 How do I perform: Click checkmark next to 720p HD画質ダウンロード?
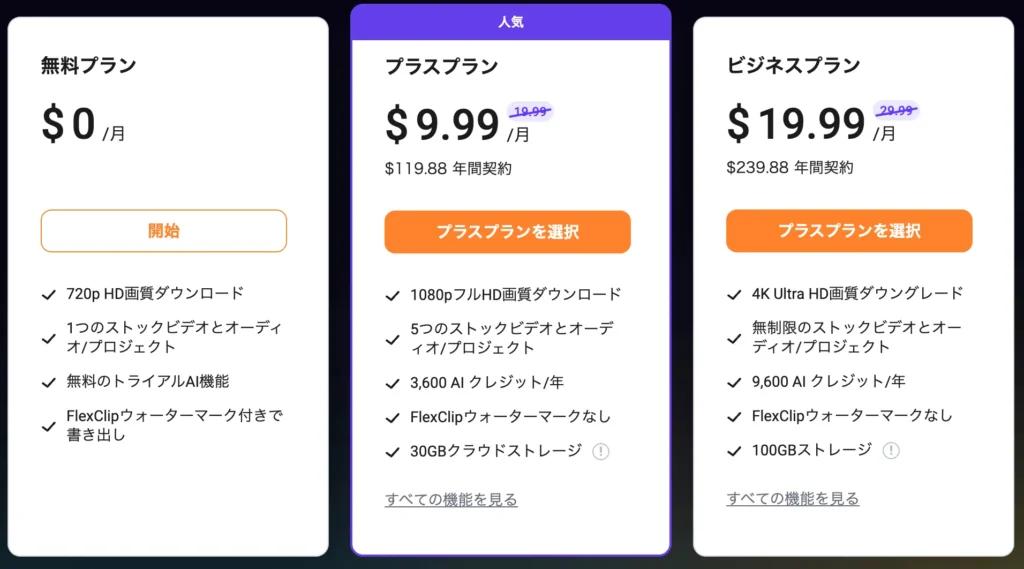pos(48,295)
